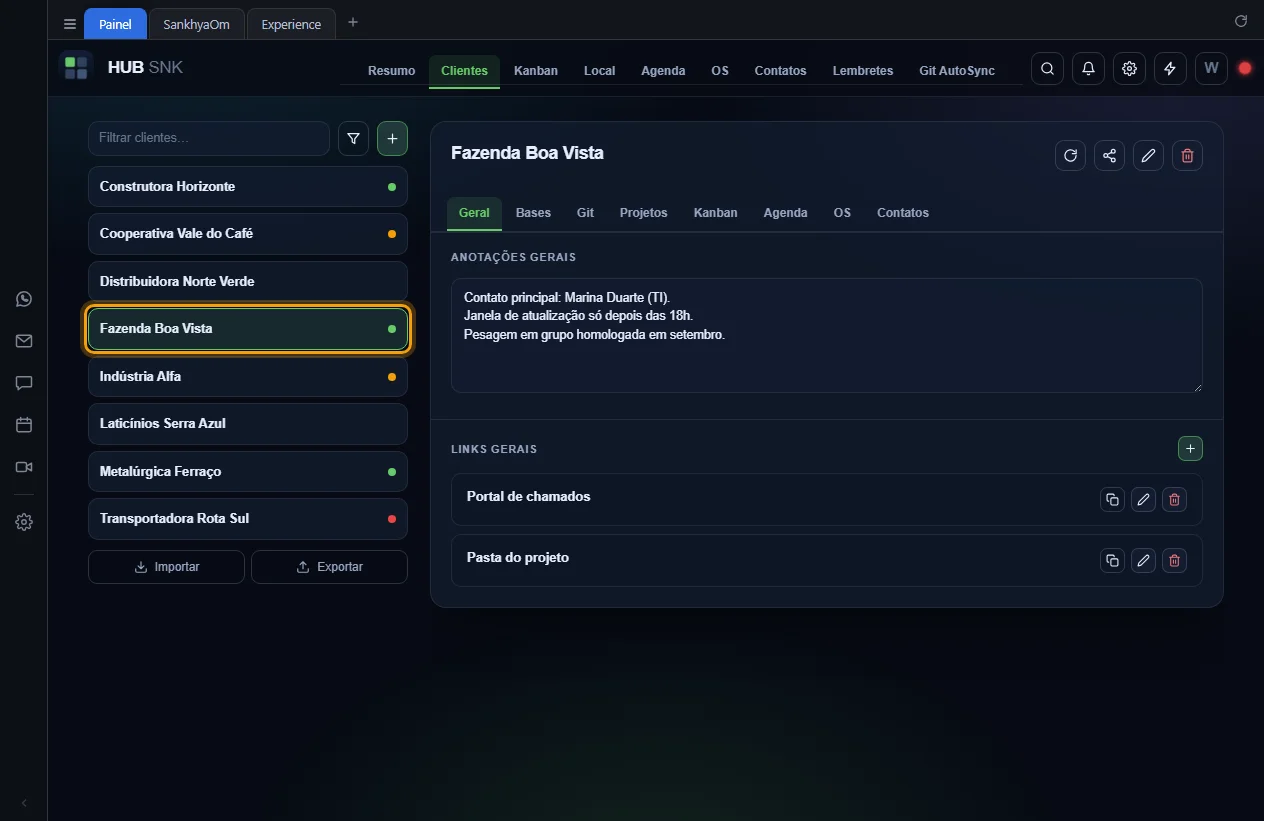1264x821 pixels.
Task: Open the W user avatar button
Action: point(1211,69)
